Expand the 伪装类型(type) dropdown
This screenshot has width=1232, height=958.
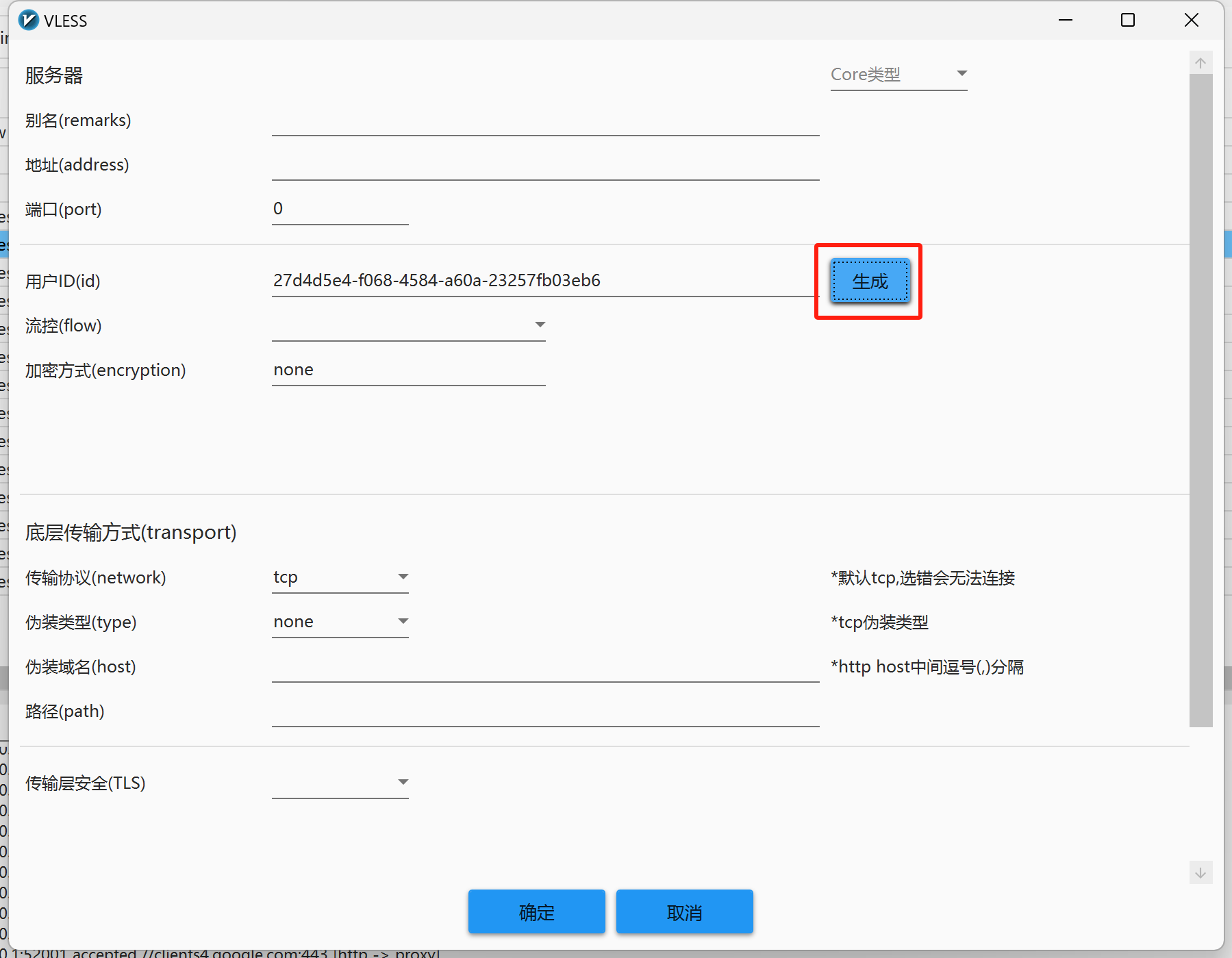point(340,622)
